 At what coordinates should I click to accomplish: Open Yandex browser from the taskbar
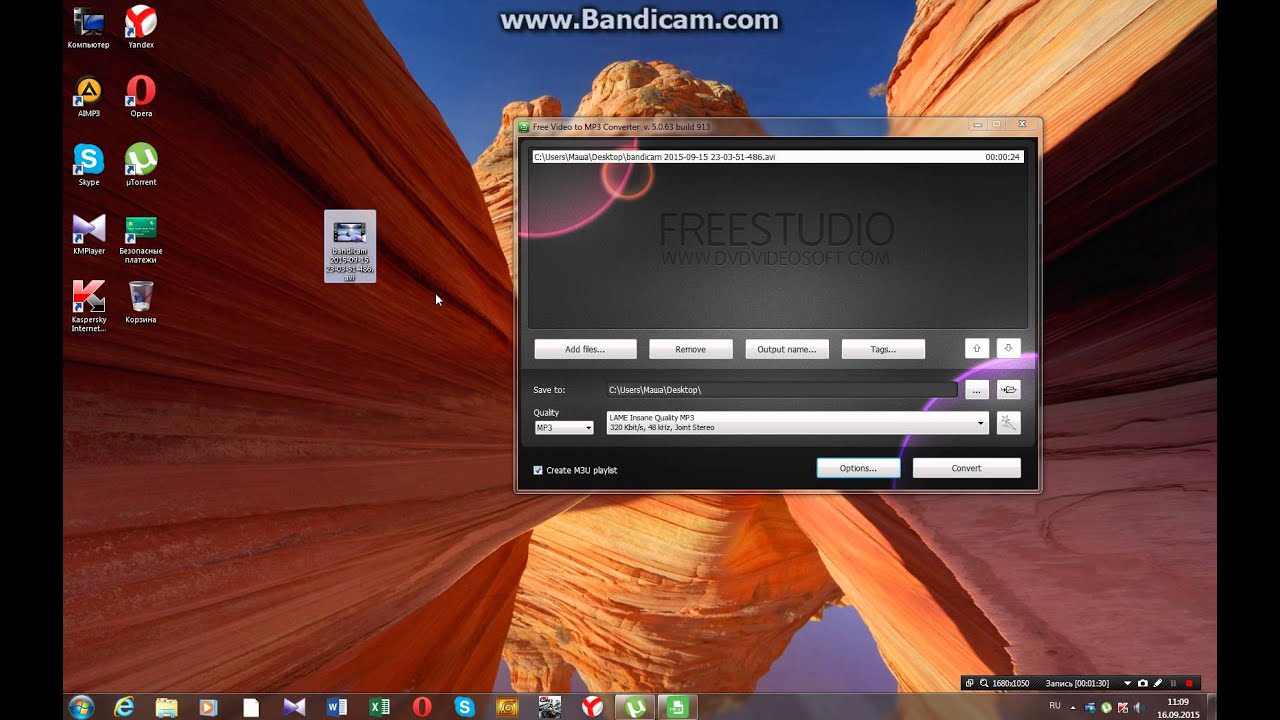coord(592,707)
